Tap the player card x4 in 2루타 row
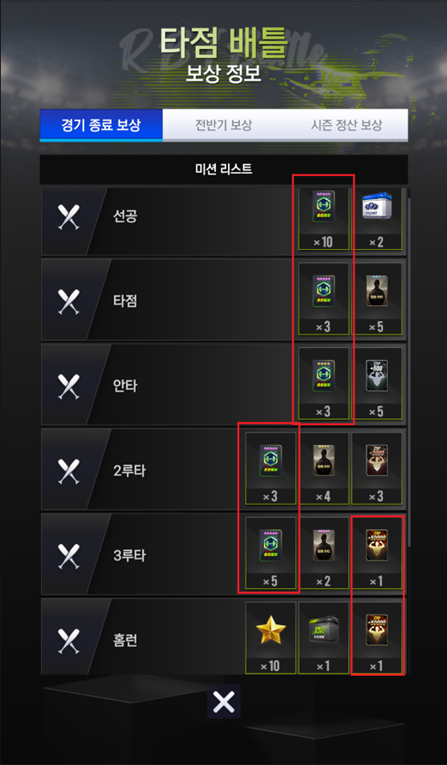Image resolution: width=447 pixels, height=765 pixels. pos(323,468)
